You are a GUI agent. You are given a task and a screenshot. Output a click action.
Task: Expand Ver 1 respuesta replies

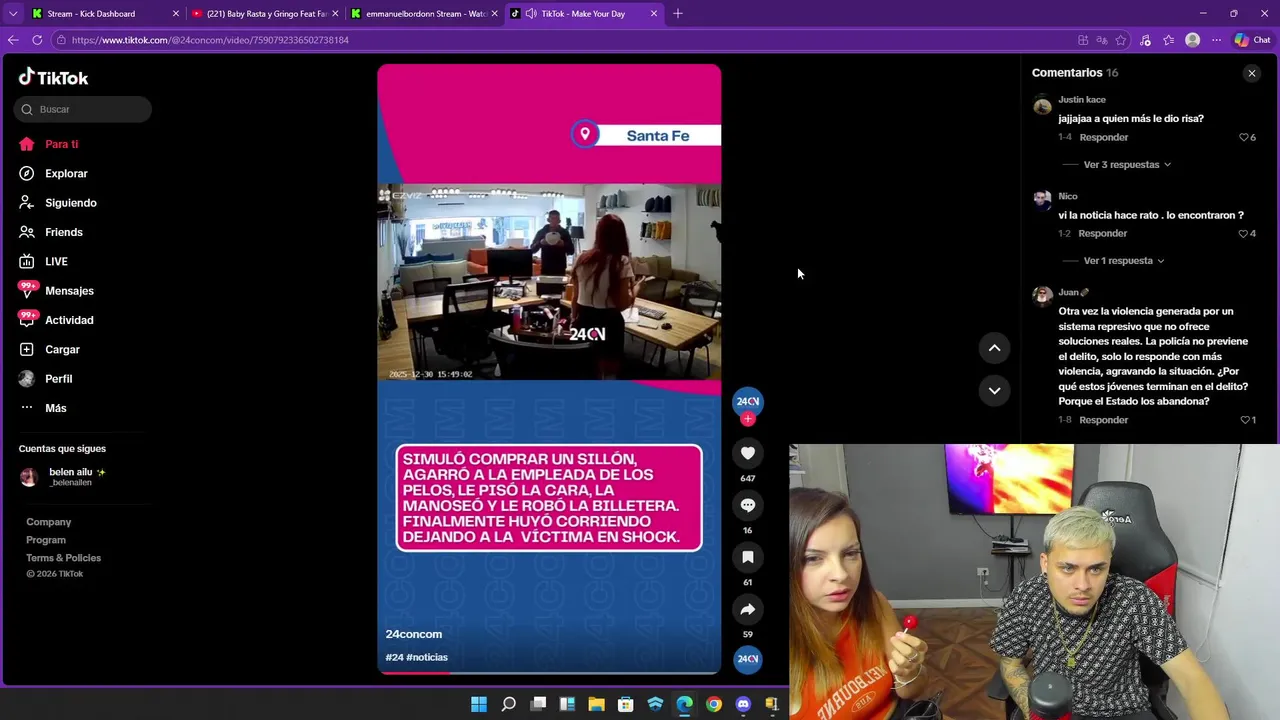(1124, 260)
